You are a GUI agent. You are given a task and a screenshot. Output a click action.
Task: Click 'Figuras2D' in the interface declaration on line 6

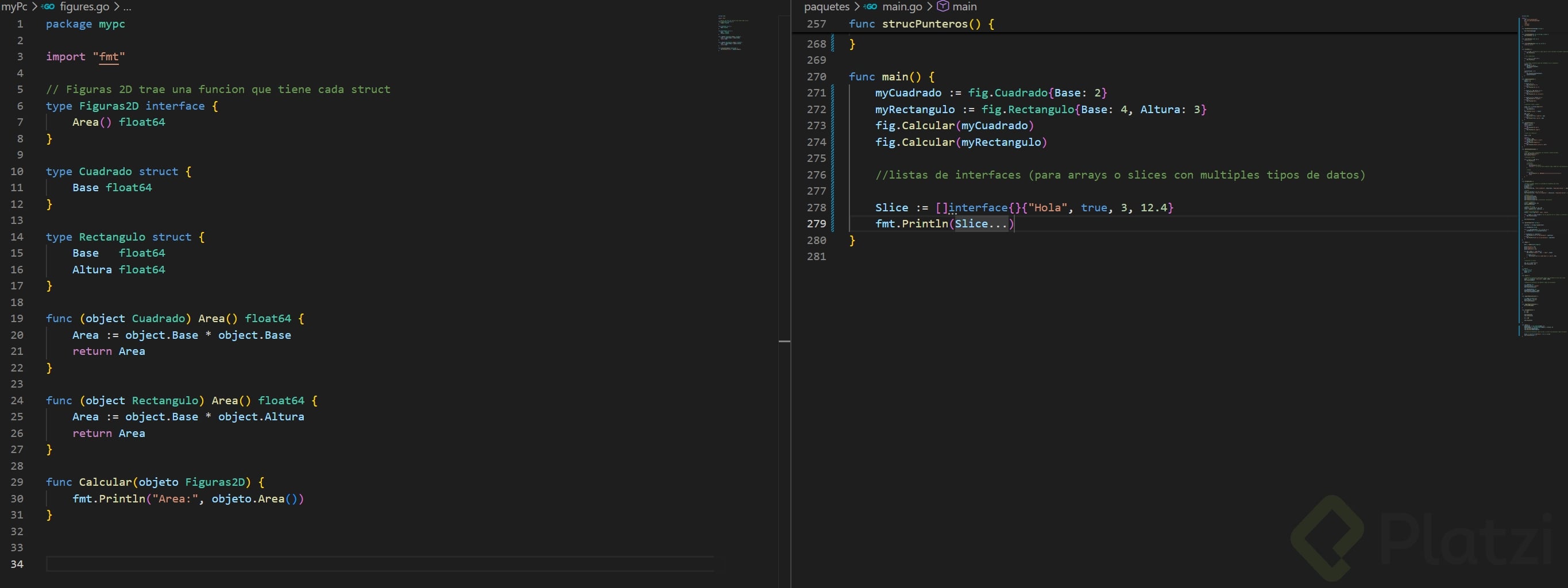coord(109,106)
